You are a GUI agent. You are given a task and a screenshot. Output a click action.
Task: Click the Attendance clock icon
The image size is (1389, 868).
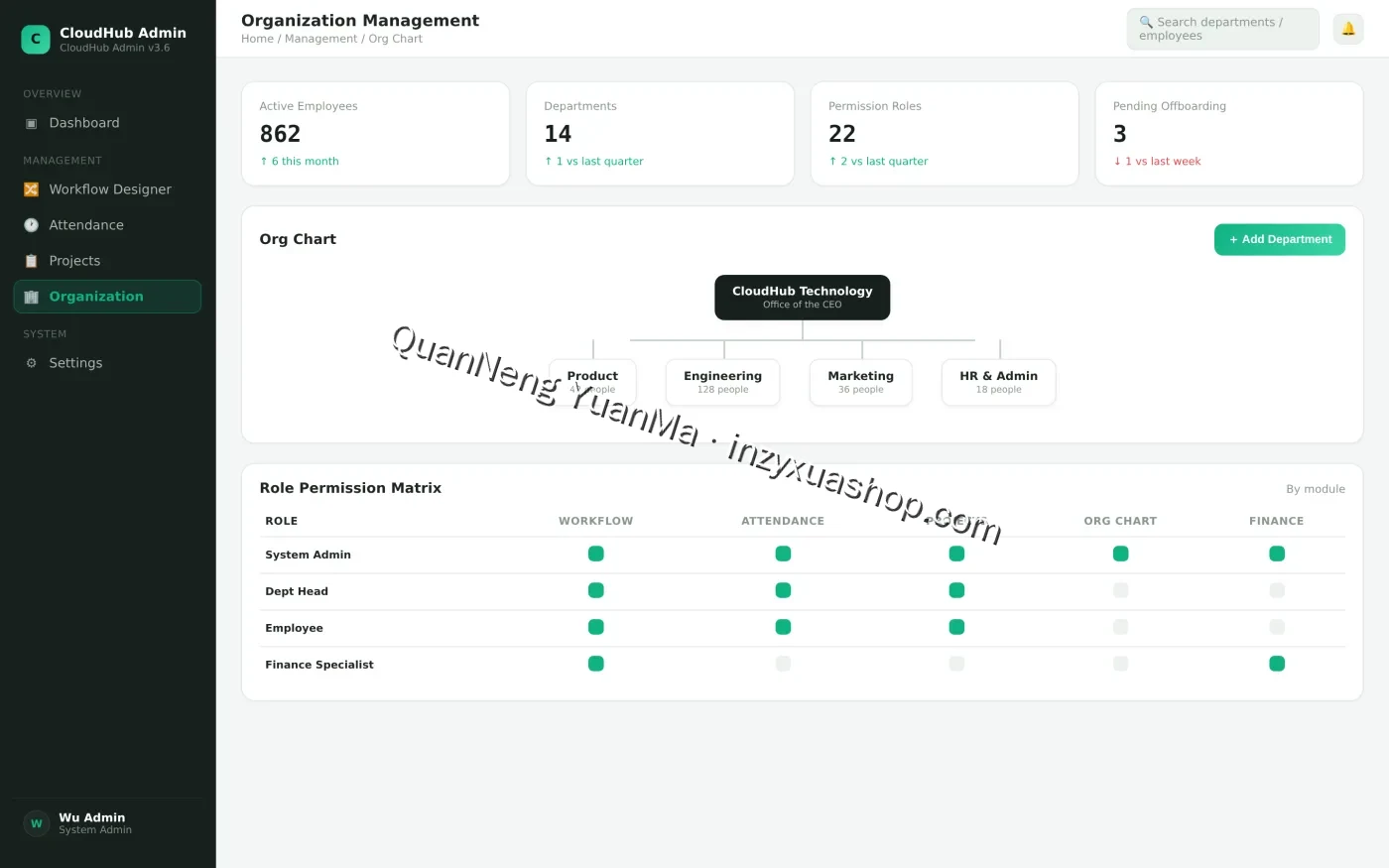click(31, 225)
